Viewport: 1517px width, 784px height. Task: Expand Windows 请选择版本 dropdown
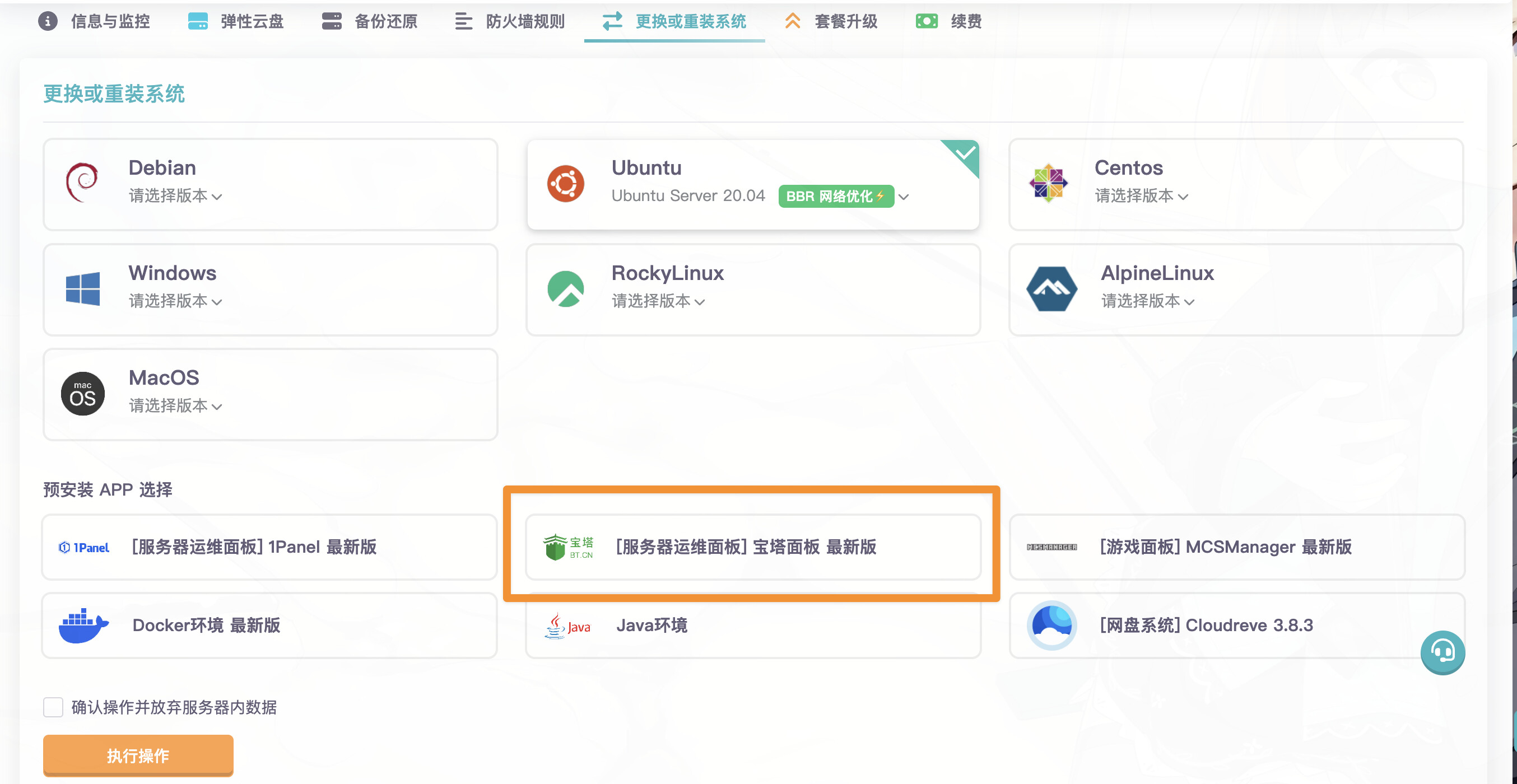[175, 301]
